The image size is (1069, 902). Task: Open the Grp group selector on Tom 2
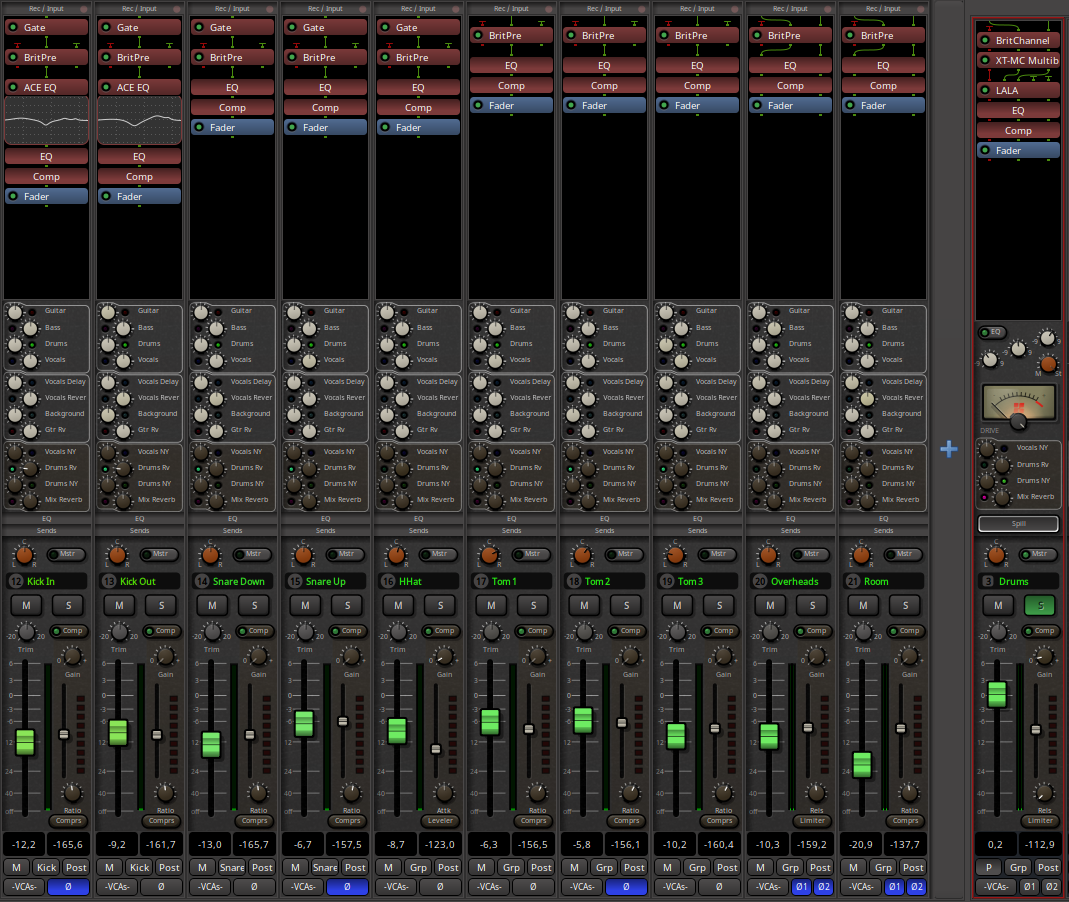click(x=605, y=867)
